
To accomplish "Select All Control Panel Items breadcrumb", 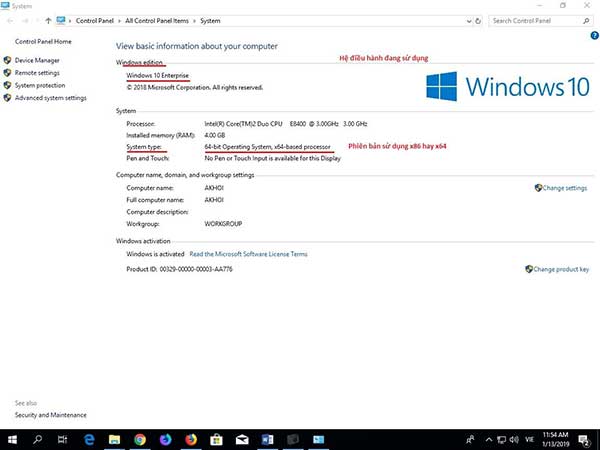I will [157, 21].
